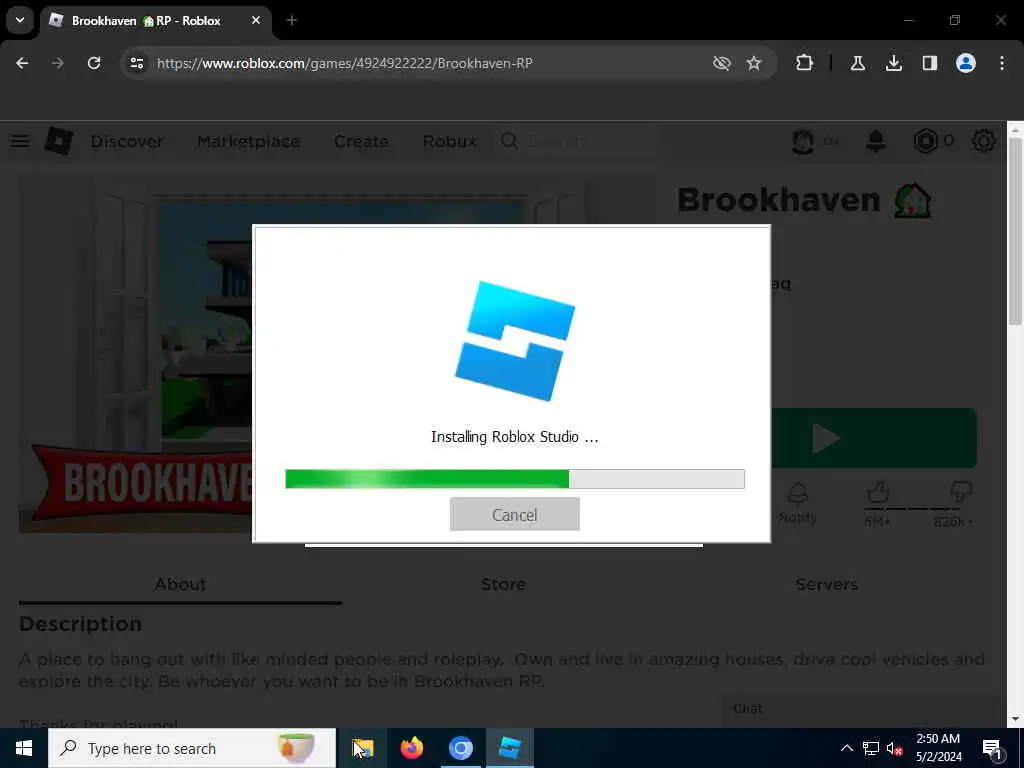Open Chrome three-dot menu
The height and width of the screenshot is (768, 1024).
point(1002,63)
